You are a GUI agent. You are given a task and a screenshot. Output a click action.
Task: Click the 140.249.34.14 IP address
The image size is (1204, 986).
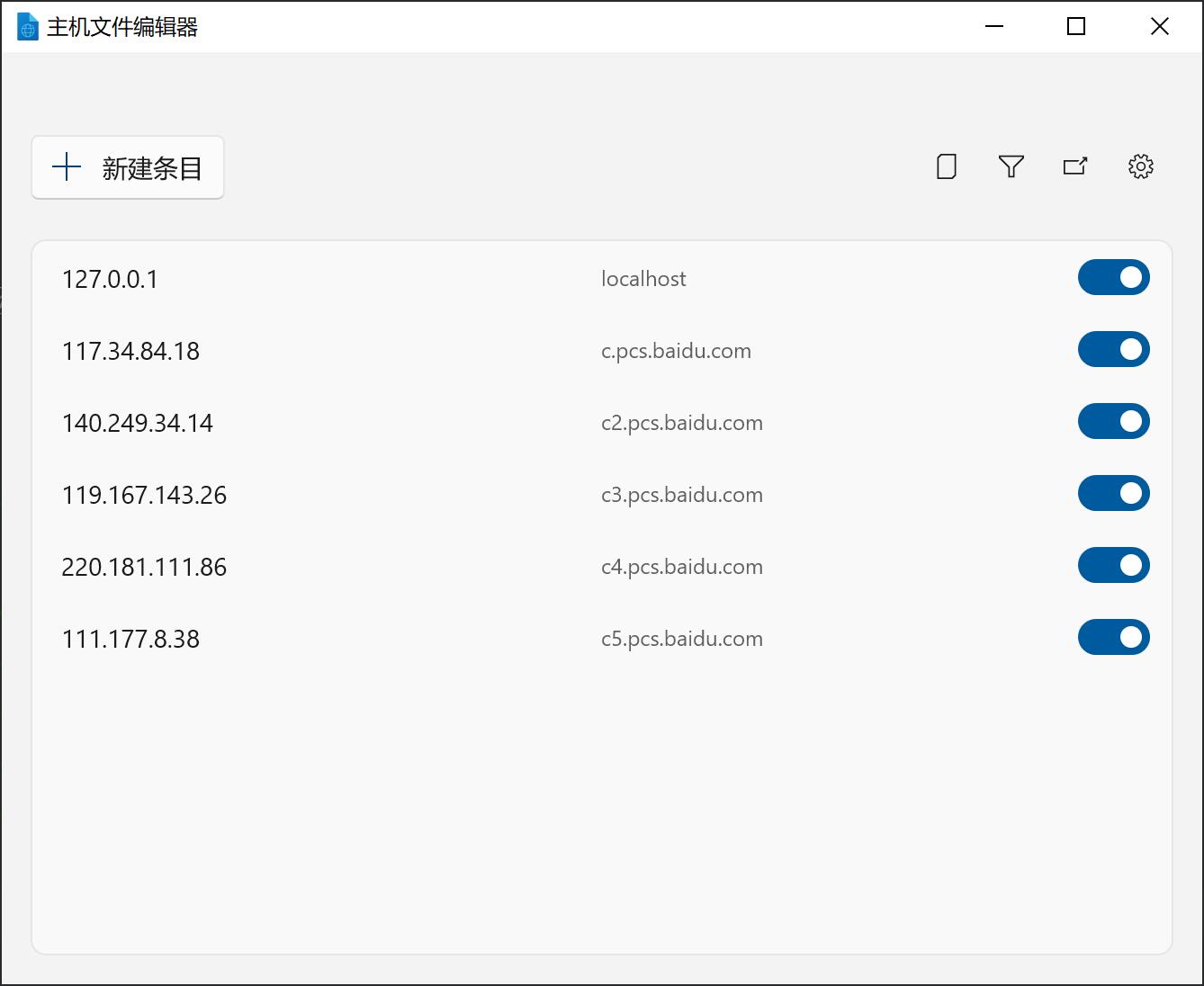137,424
